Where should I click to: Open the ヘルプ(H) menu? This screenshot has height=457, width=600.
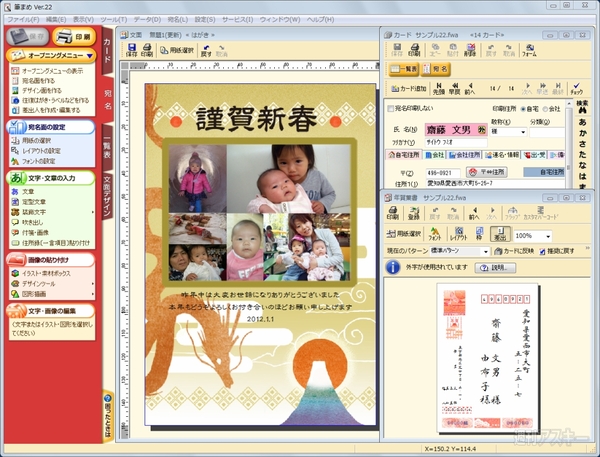320,19
